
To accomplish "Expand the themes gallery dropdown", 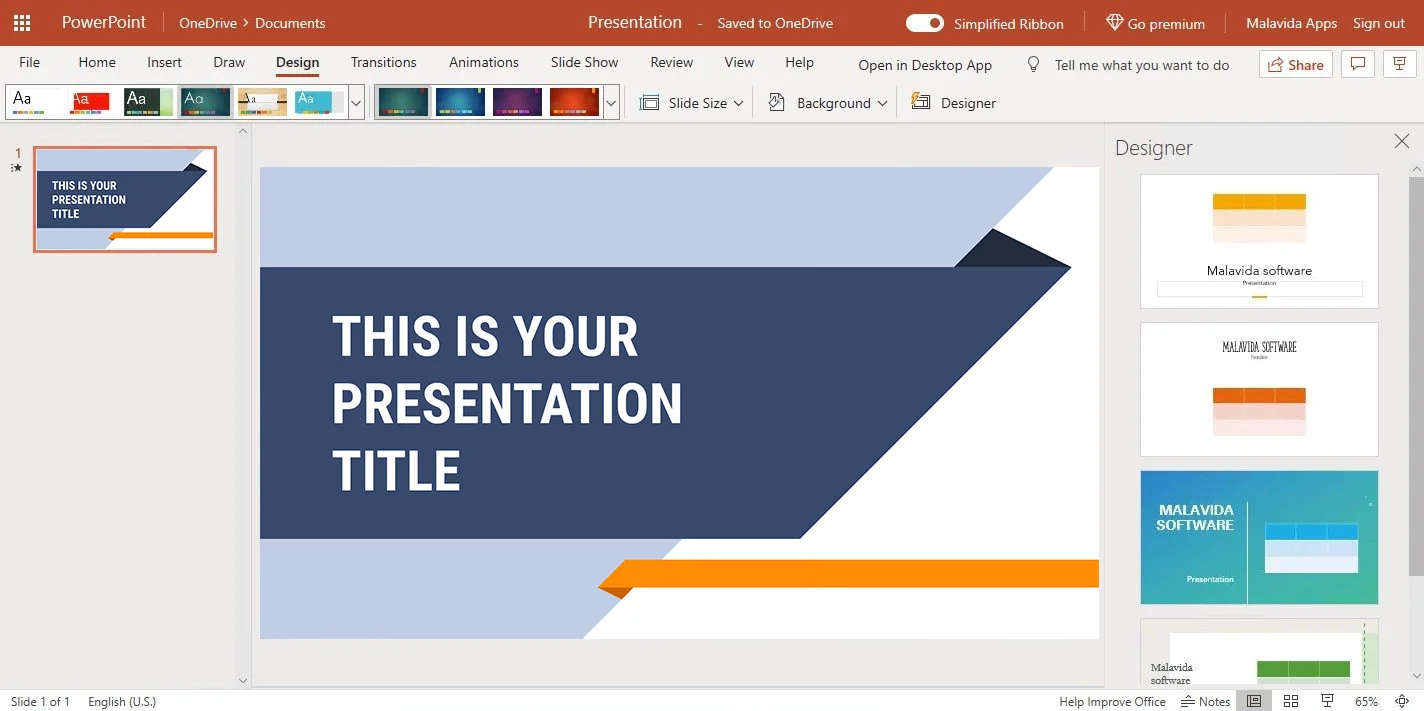I will coord(356,103).
